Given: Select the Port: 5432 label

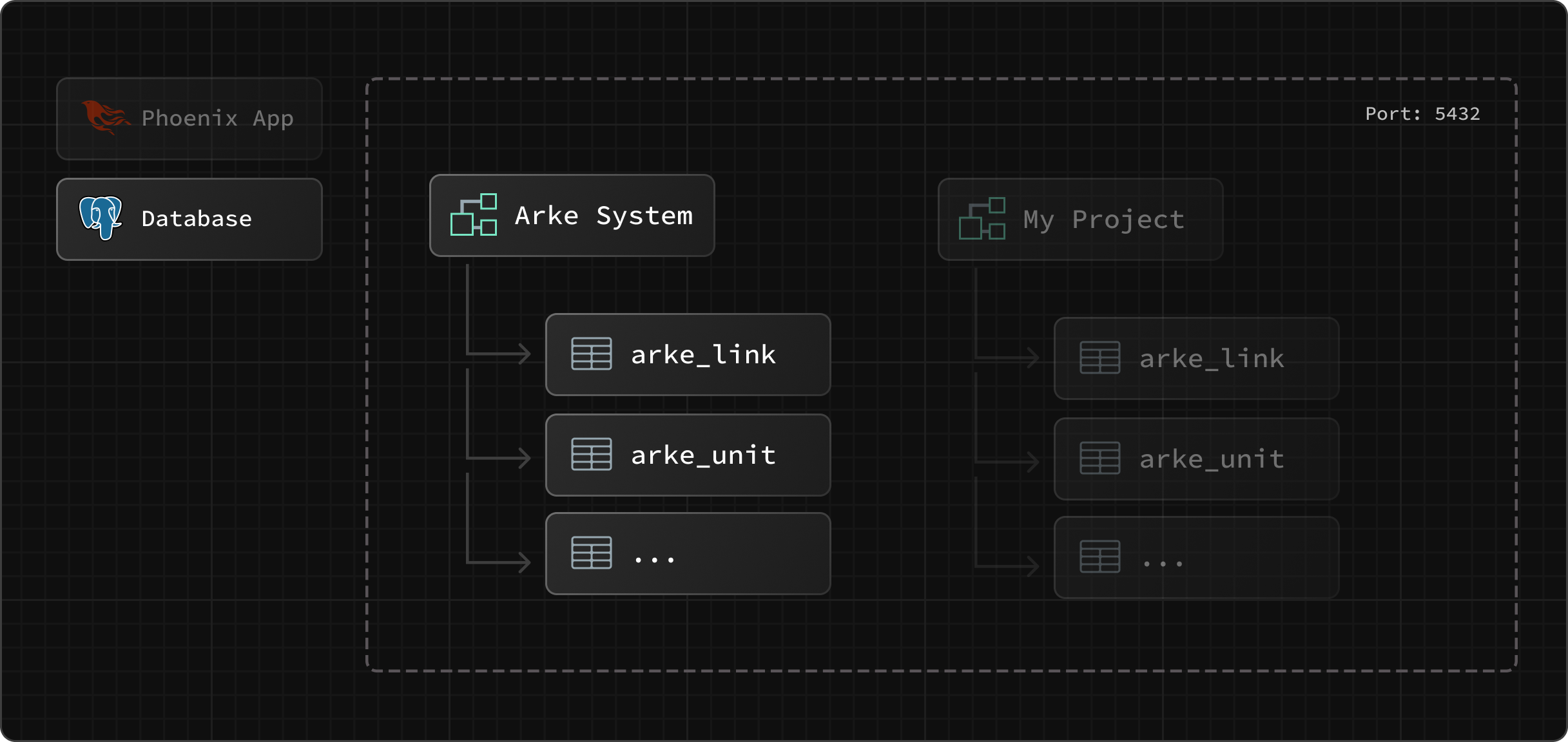Looking at the screenshot, I should pyautogui.click(x=1422, y=114).
